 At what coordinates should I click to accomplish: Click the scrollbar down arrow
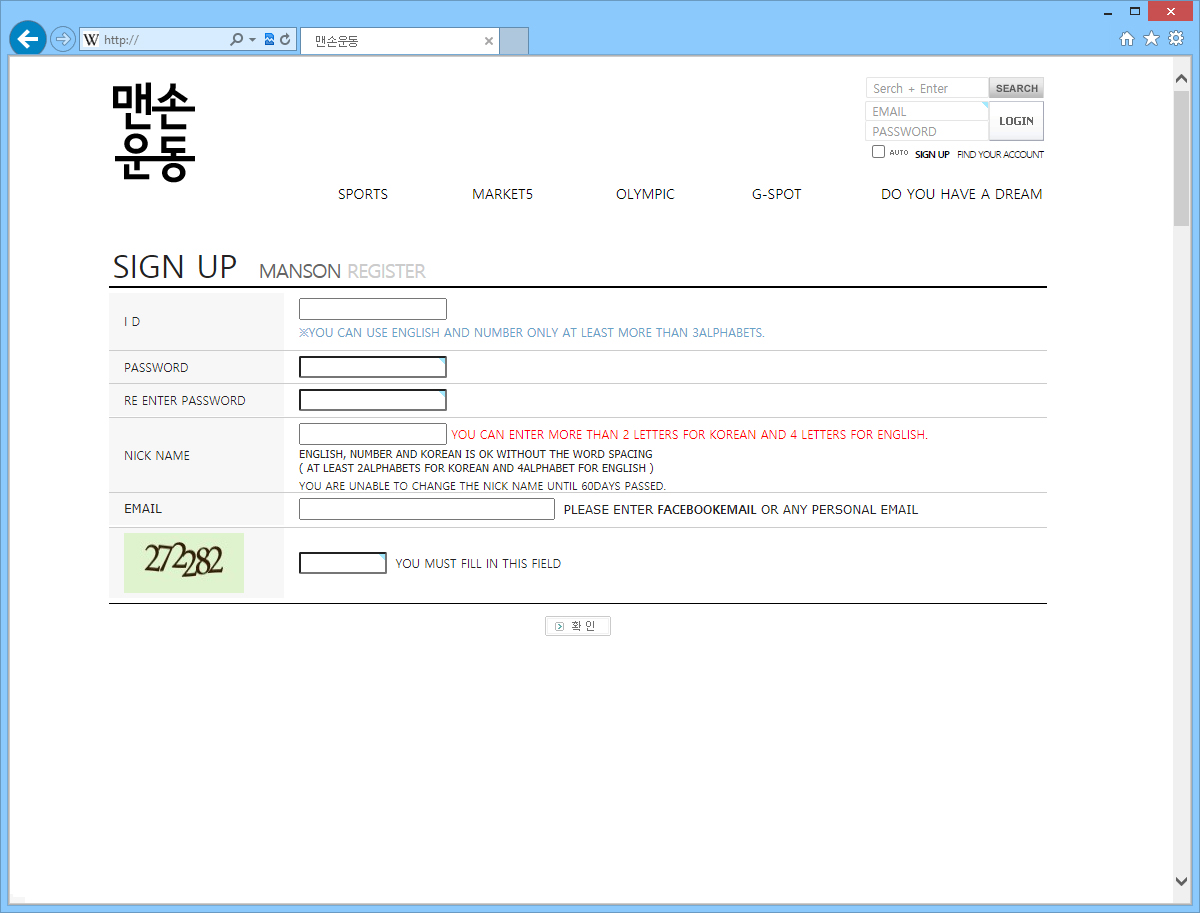coord(1182,881)
